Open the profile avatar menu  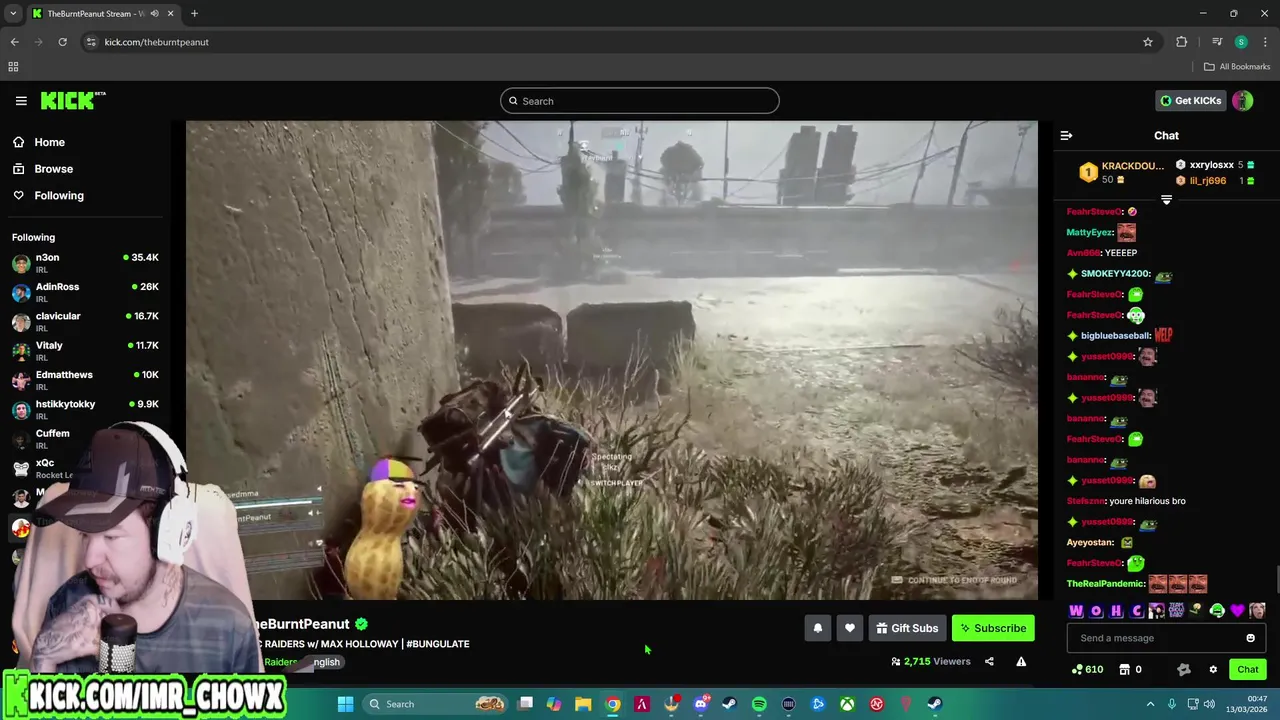pyautogui.click(x=1242, y=100)
